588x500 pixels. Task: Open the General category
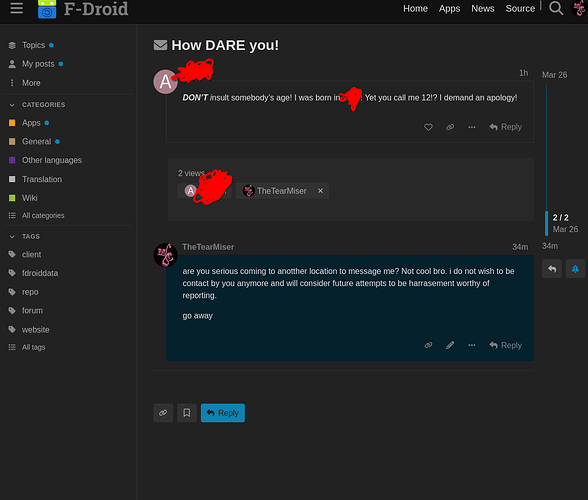(x=36, y=141)
